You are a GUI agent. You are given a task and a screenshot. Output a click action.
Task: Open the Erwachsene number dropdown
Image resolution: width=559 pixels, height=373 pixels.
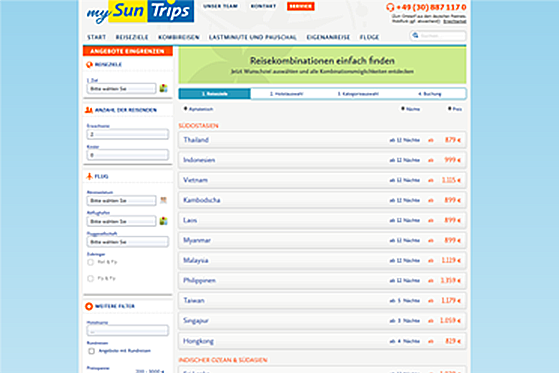[128, 134]
